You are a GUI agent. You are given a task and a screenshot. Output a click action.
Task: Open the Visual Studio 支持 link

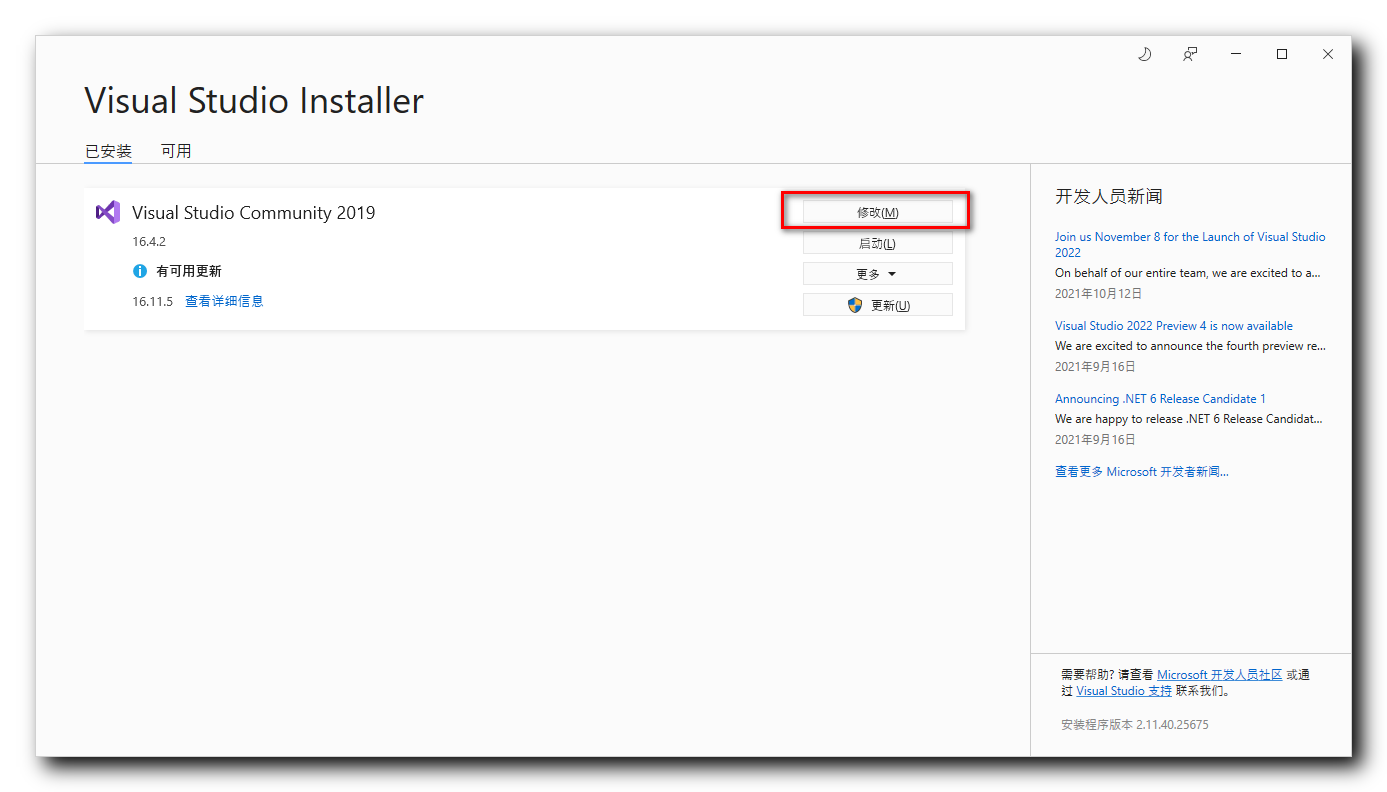pyautogui.click(x=1124, y=691)
